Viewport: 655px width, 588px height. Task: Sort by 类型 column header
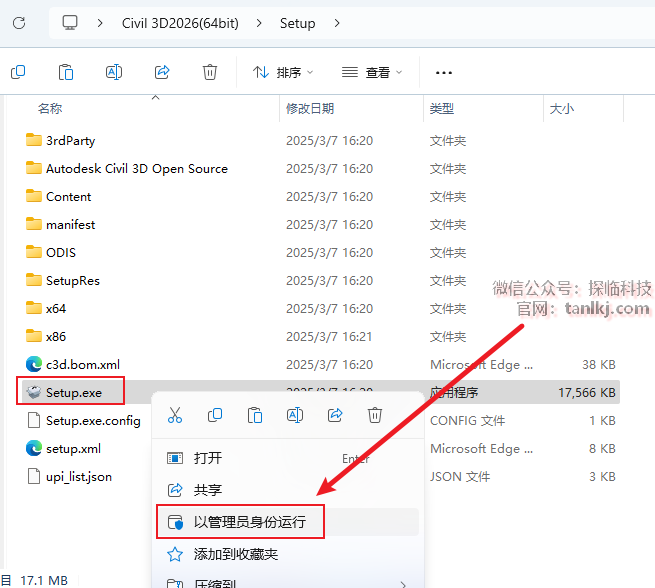coord(442,109)
